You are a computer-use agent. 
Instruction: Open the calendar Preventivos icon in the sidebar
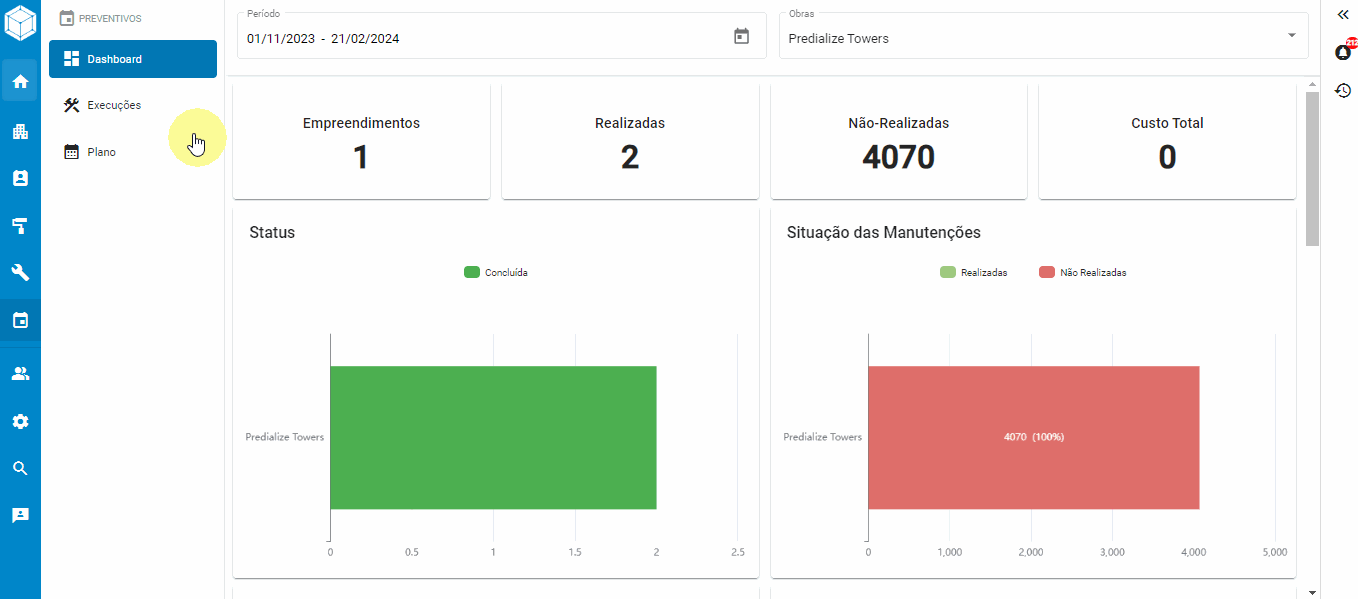tap(20, 320)
